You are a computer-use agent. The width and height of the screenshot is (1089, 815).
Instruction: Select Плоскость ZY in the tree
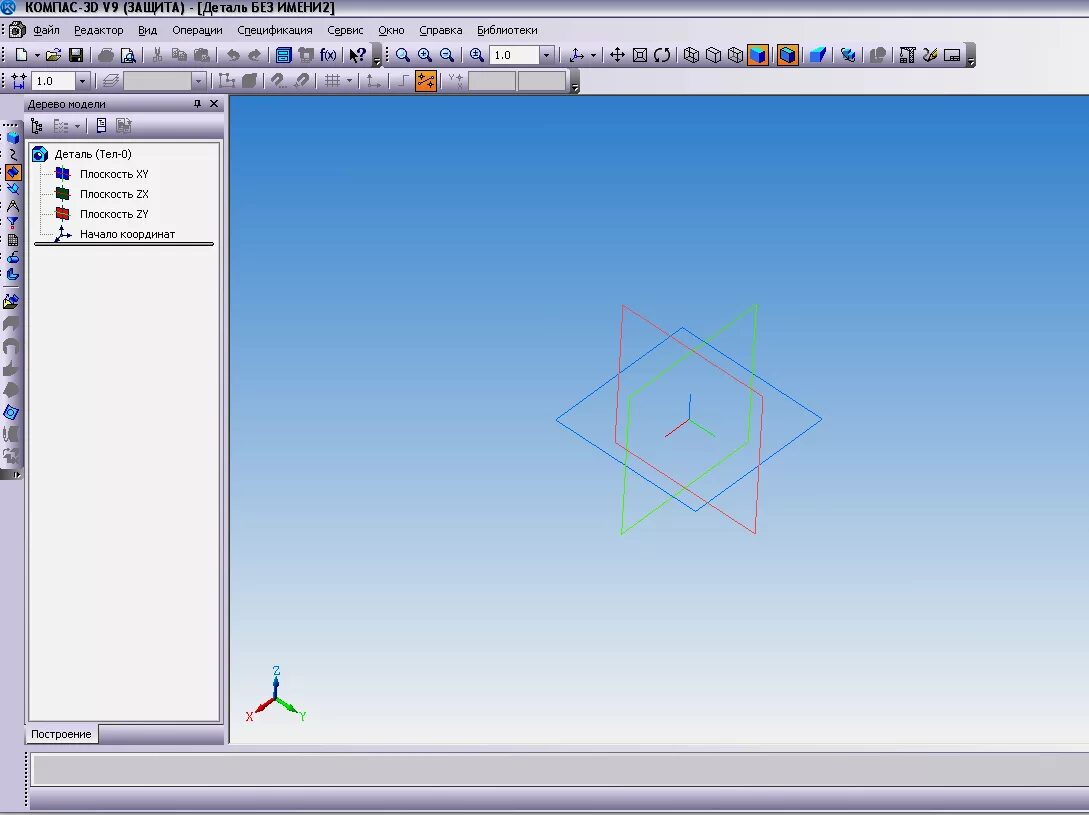click(x=114, y=214)
